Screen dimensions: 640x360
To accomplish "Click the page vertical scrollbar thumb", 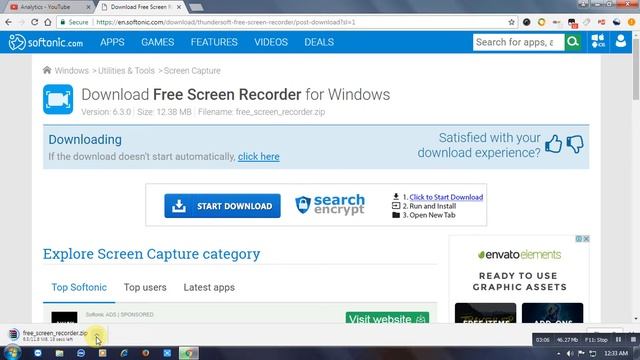I will pyautogui.click(x=636, y=68).
